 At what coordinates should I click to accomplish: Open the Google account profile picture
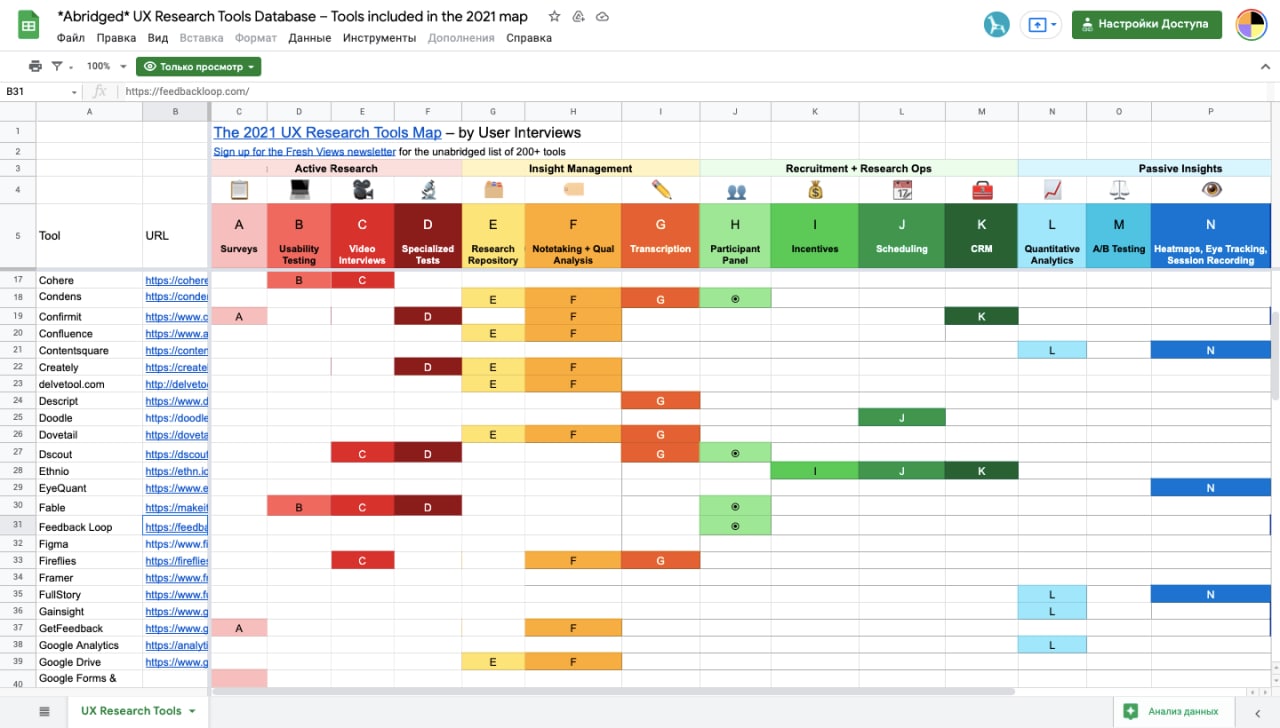coord(1252,25)
